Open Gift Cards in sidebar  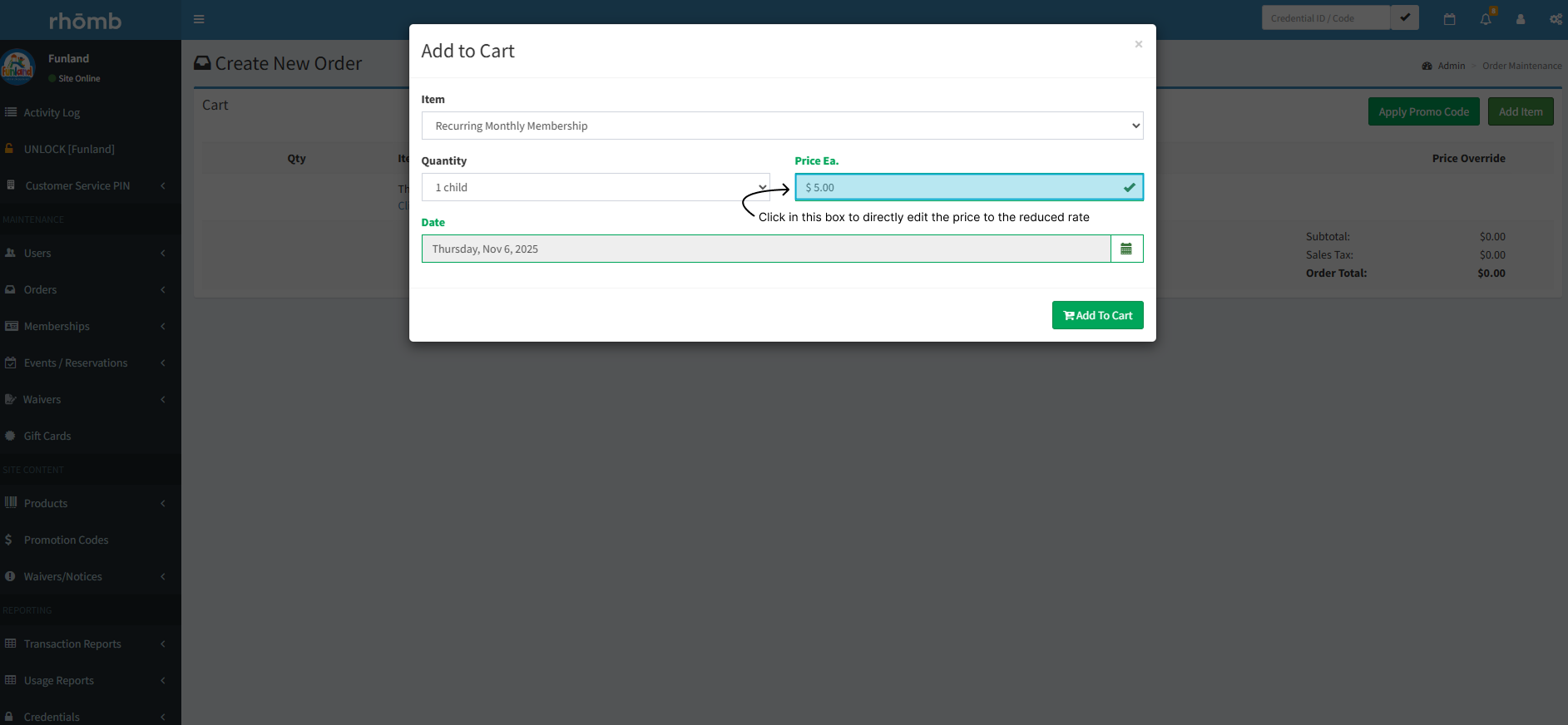[47, 436]
